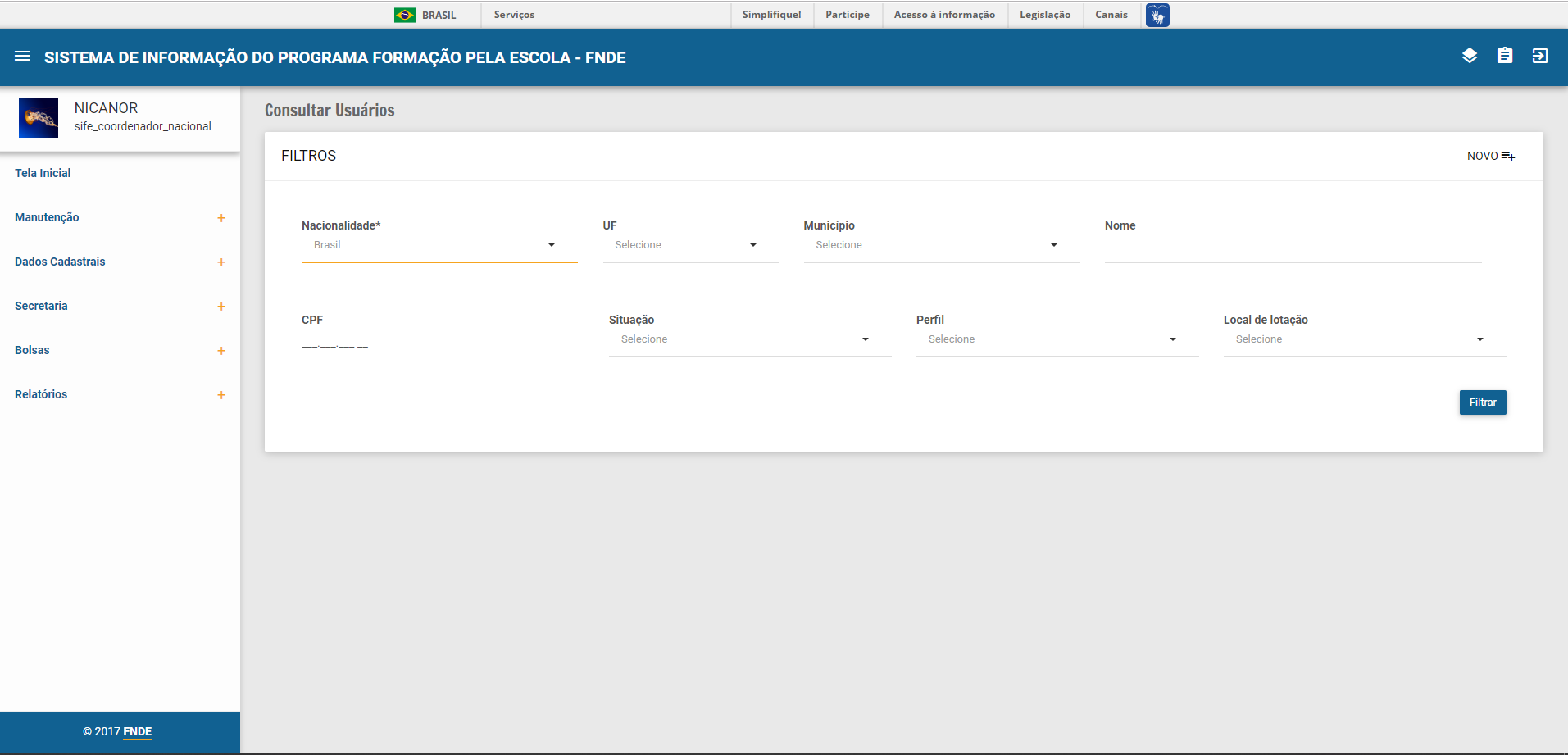Click the VLibras accessibility icon
Screen dimensions: 1568x755
tap(1157, 15)
